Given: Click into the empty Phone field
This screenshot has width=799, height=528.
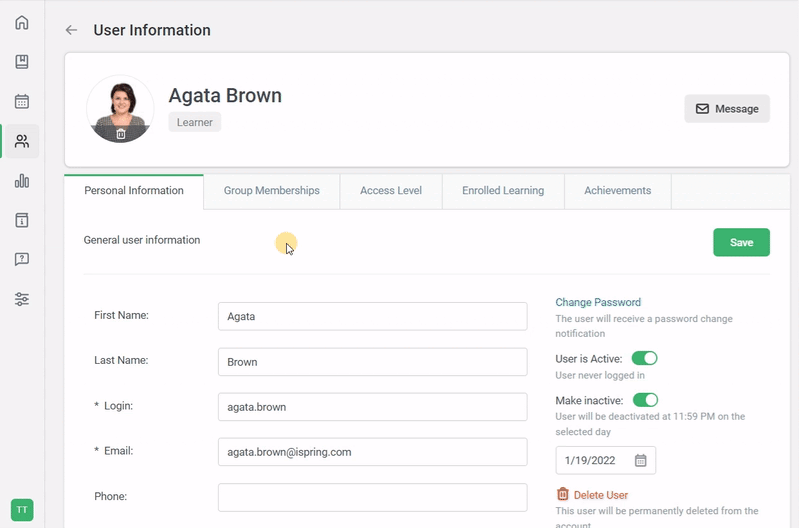Looking at the screenshot, I should click(x=372, y=497).
